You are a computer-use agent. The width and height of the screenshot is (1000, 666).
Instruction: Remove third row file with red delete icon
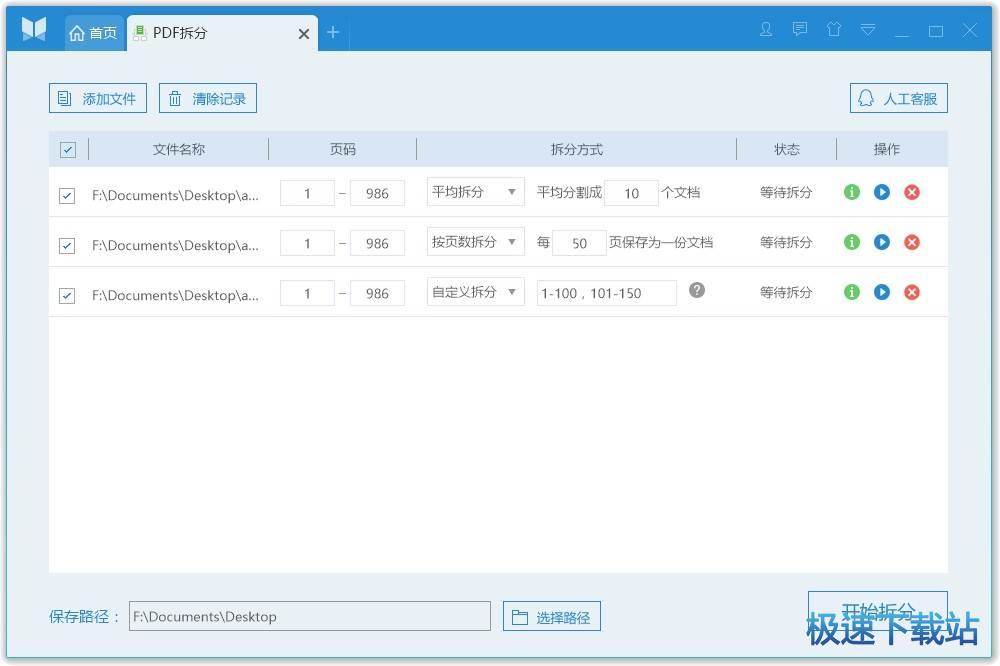point(911,292)
